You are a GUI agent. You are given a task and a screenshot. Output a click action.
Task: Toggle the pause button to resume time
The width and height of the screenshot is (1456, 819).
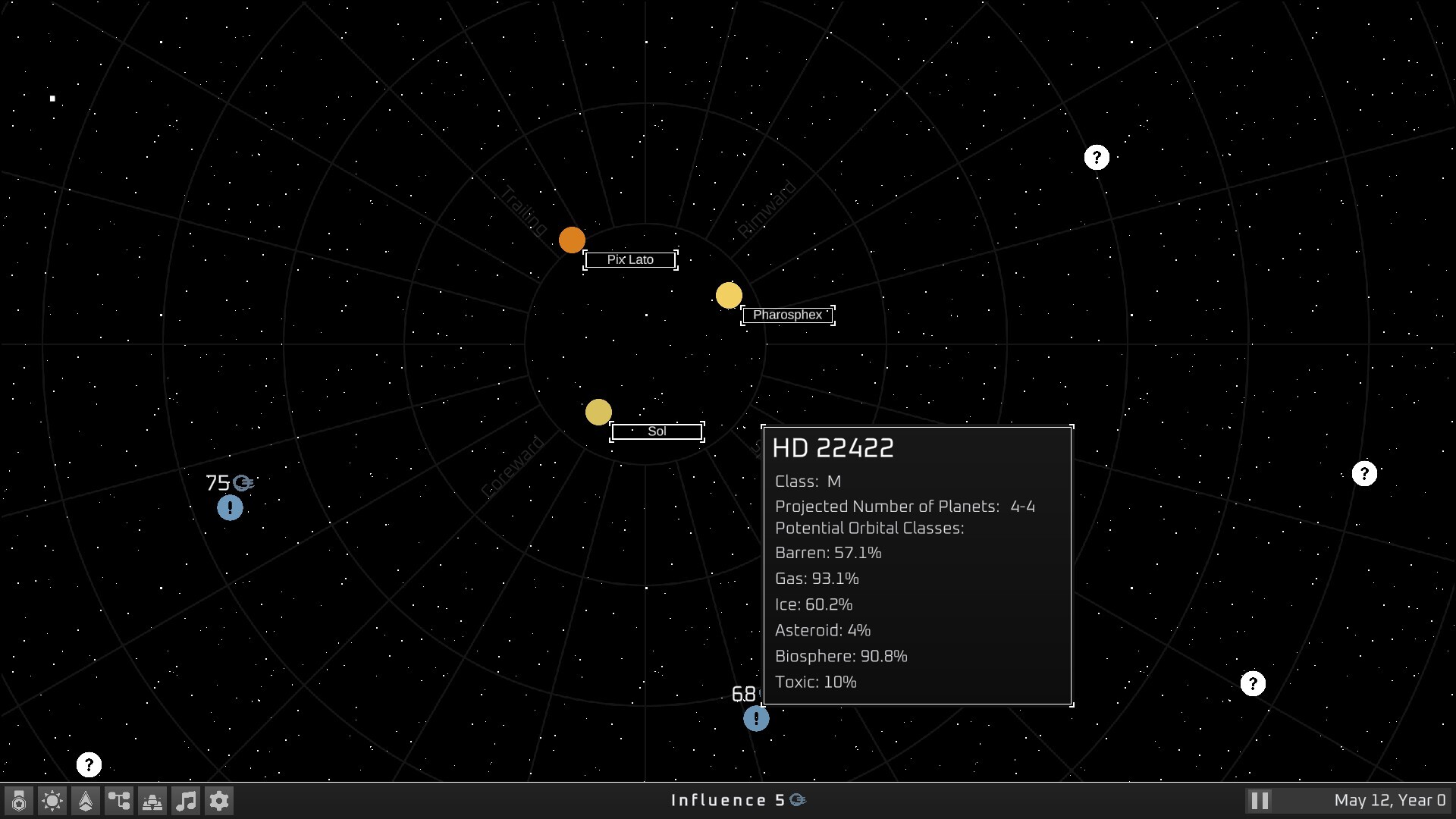pyautogui.click(x=1259, y=799)
